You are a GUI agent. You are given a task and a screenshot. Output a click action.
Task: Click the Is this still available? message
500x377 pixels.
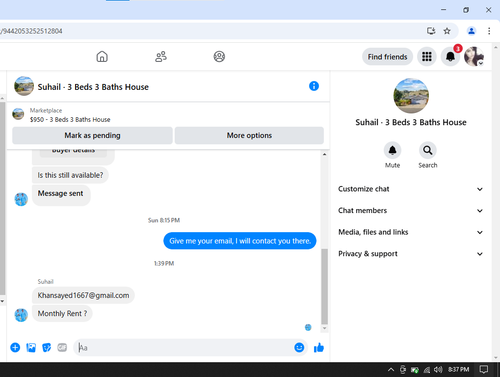pos(70,175)
